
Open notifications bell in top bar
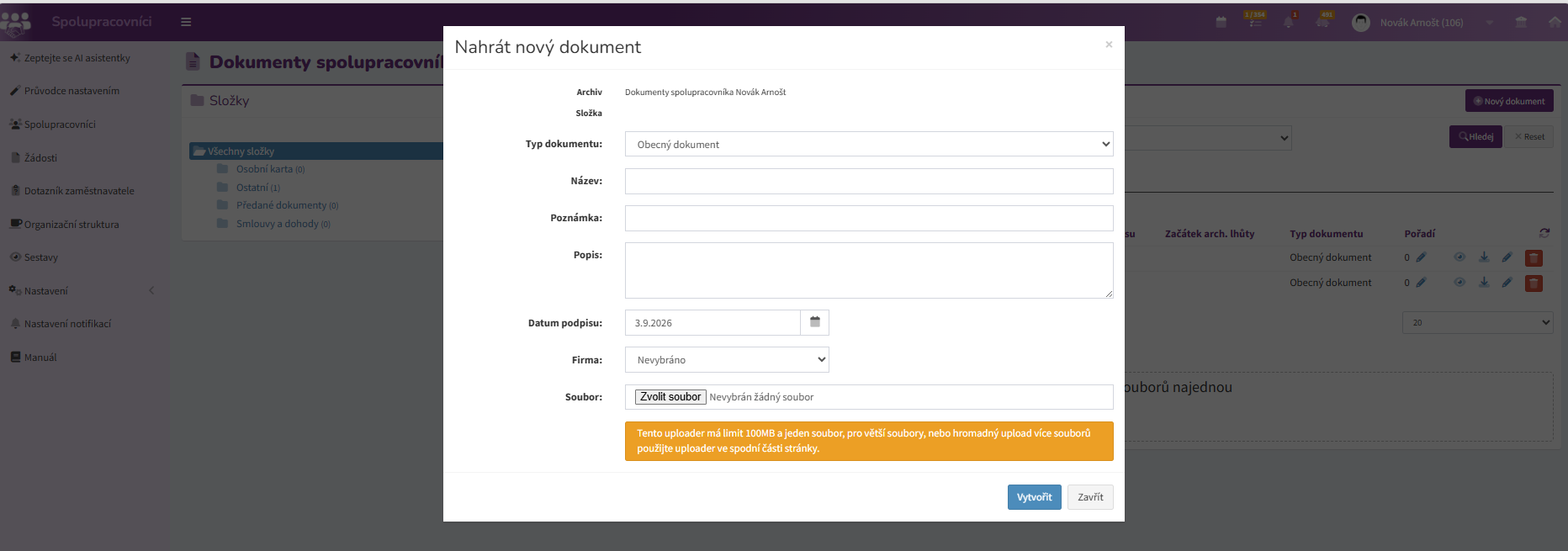[1289, 22]
